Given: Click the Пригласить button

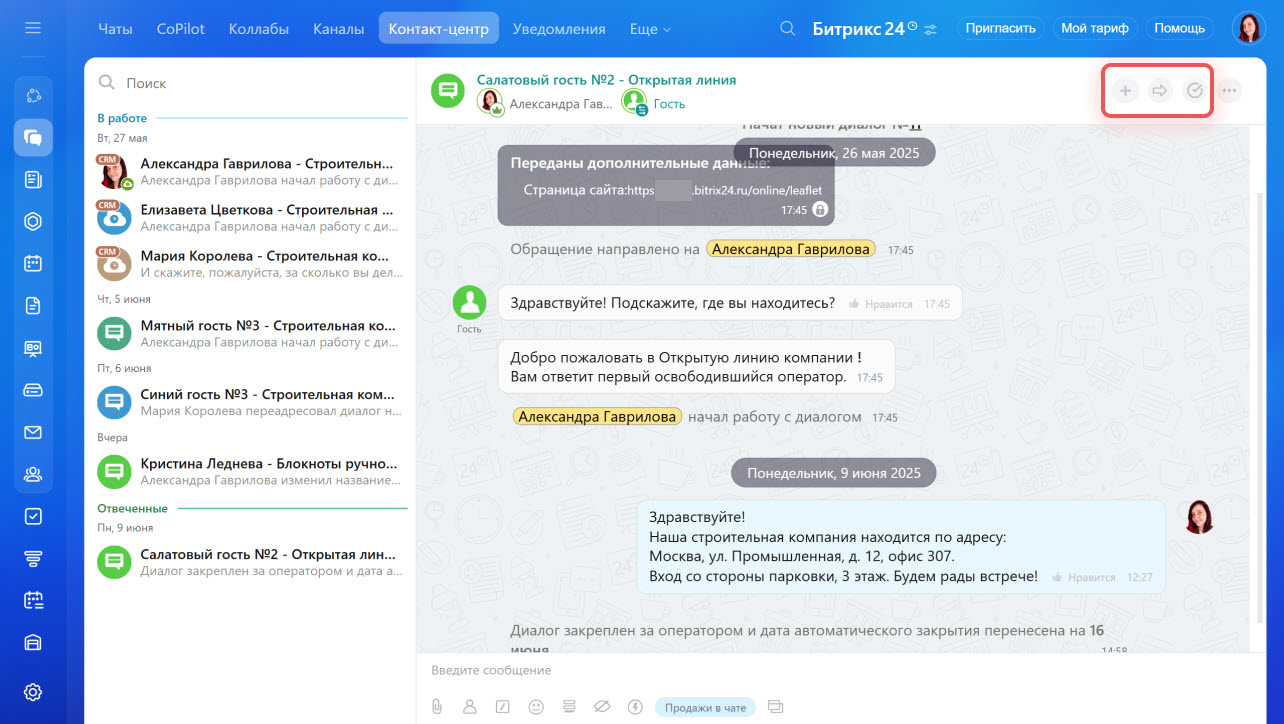Looking at the screenshot, I should coord(1001,28).
